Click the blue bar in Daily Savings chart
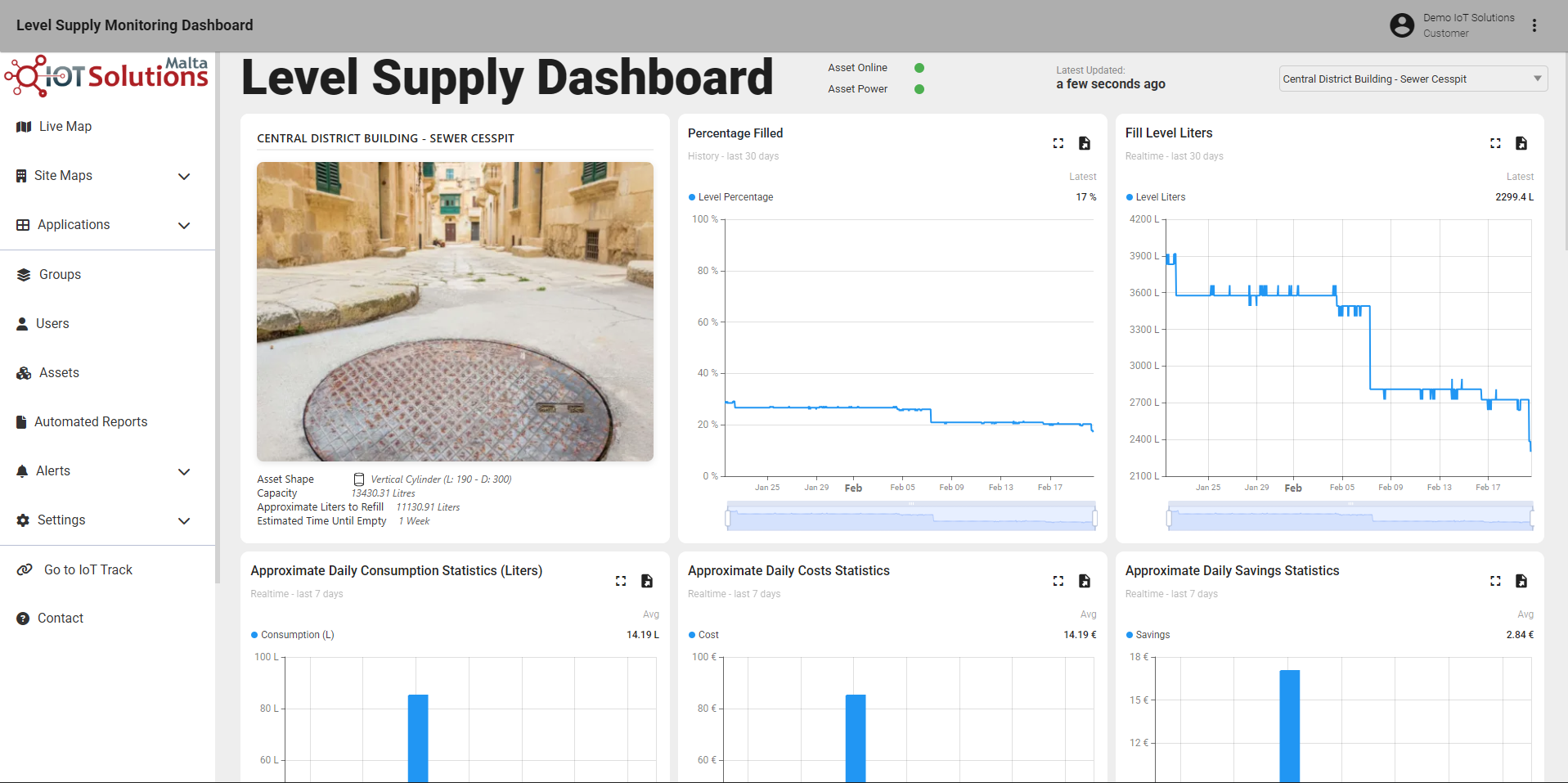Image resolution: width=1568 pixels, height=783 pixels. click(1290, 726)
